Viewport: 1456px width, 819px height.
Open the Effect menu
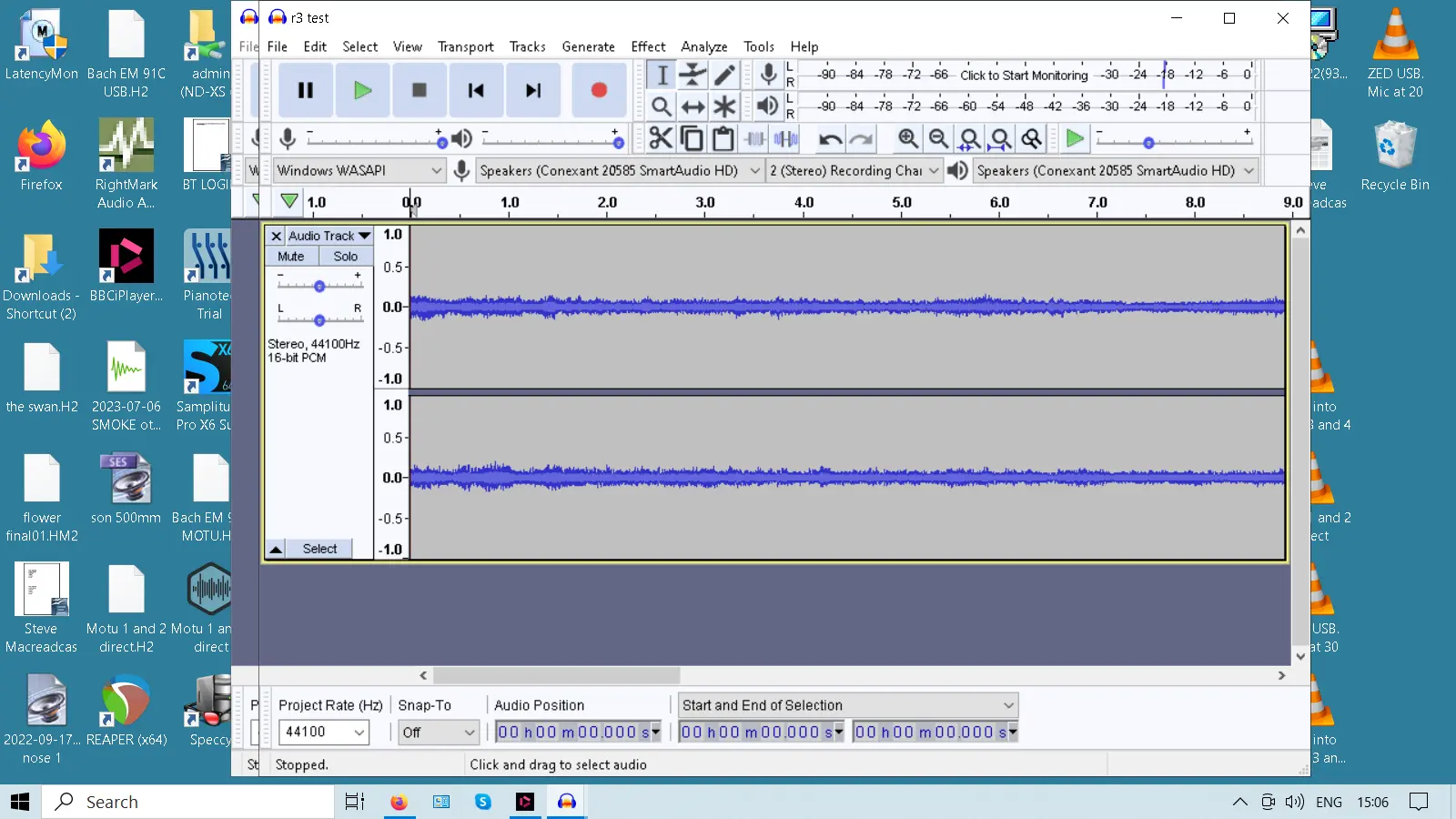pyautogui.click(x=648, y=46)
